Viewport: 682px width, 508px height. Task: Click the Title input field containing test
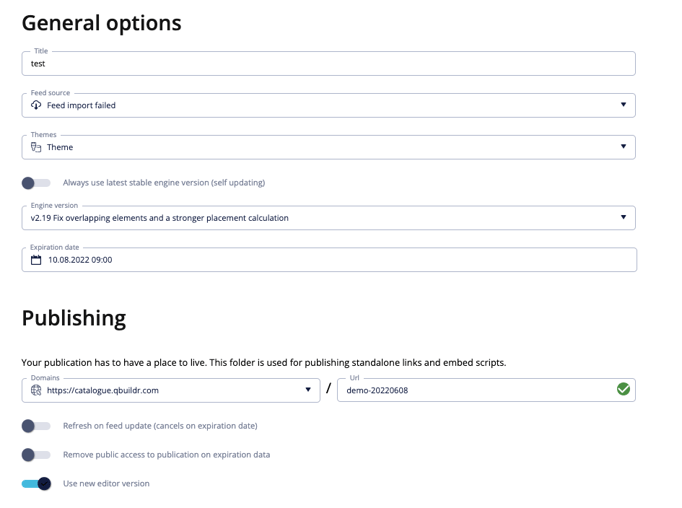pos(328,64)
